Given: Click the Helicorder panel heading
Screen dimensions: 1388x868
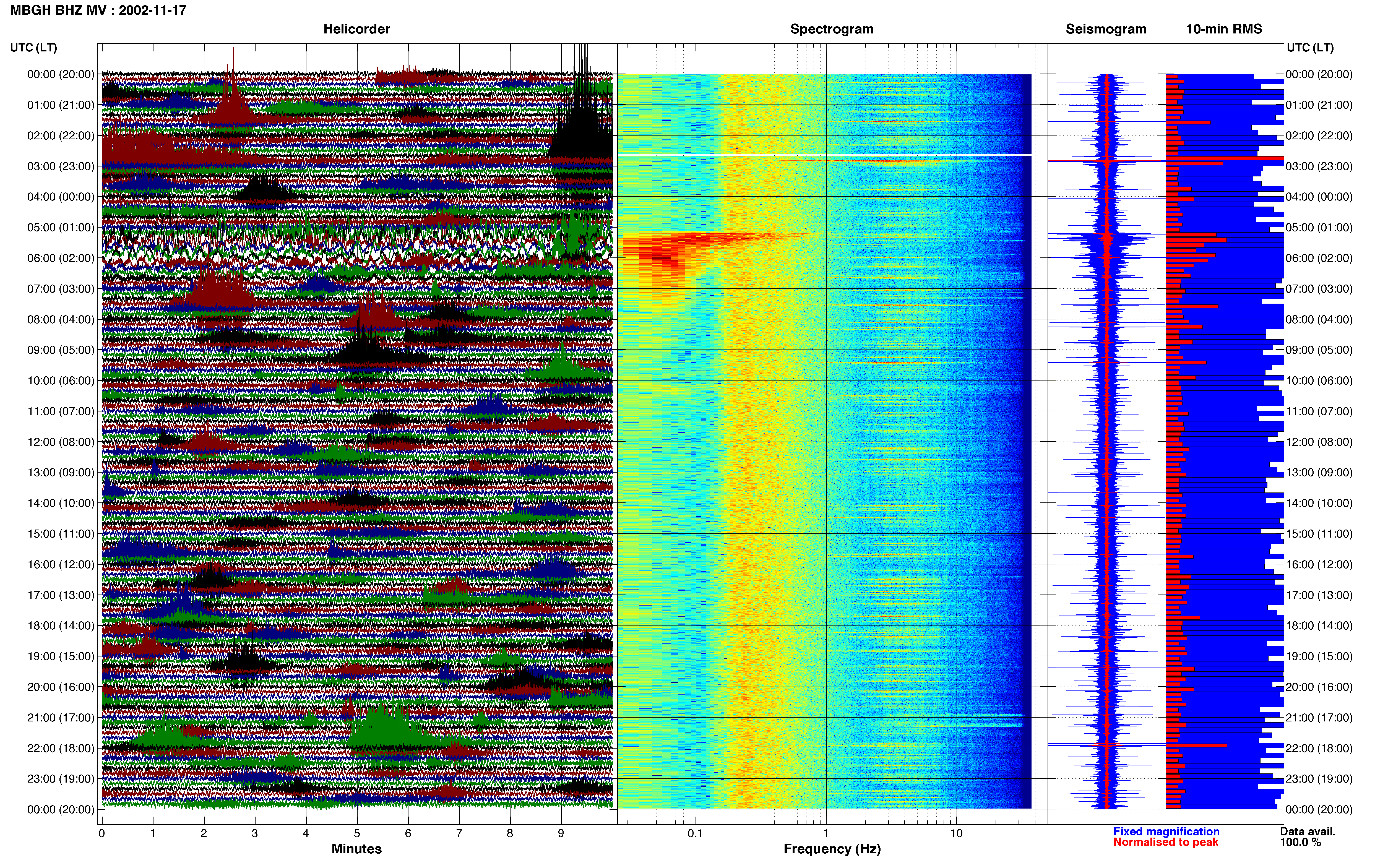Looking at the screenshot, I should (x=356, y=29).
